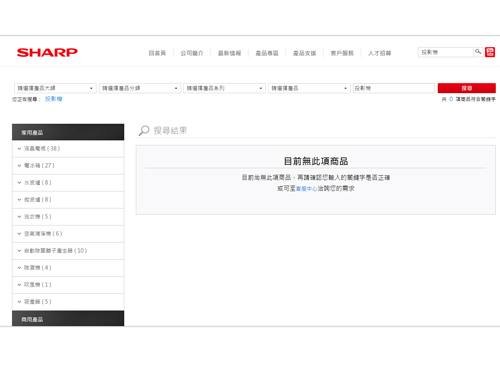The width and height of the screenshot is (500, 375).
Task: Click the SHARP logo
Action: click(x=47, y=52)
